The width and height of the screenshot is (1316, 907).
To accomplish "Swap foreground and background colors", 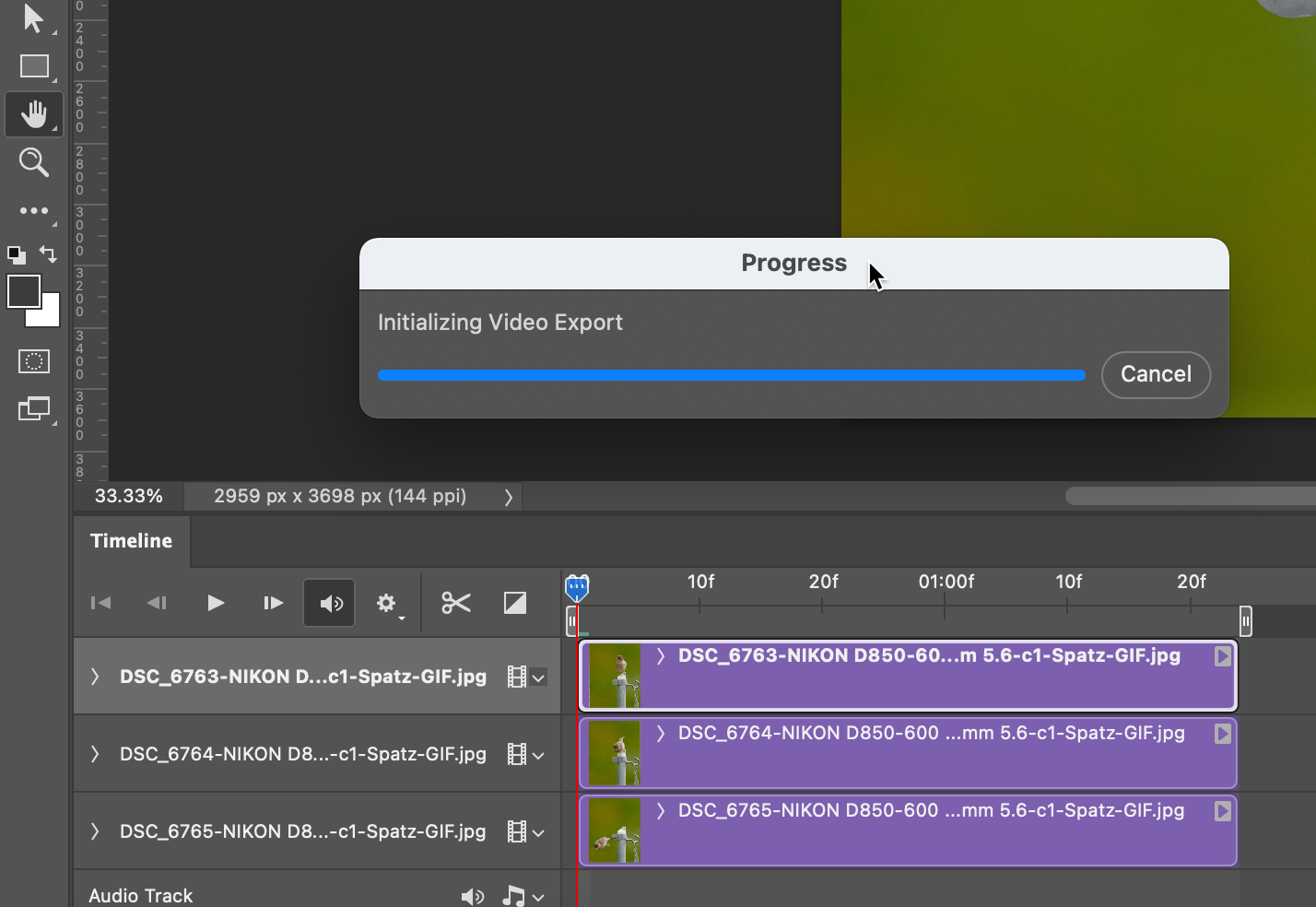I will 48,254.
